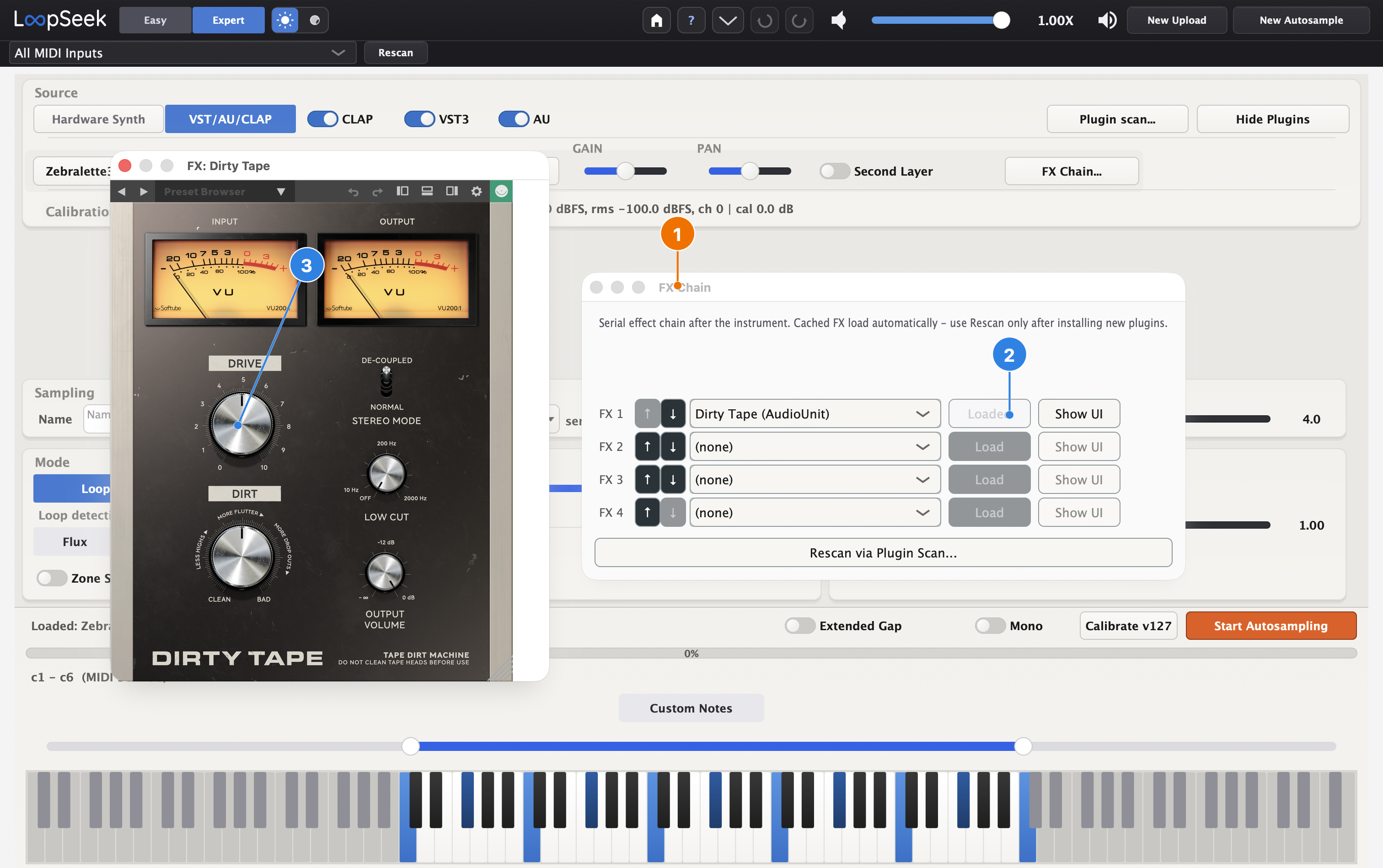The image size is (1383, 868).
Task: Move FX 1 down with arrow button
Action: 673,414
